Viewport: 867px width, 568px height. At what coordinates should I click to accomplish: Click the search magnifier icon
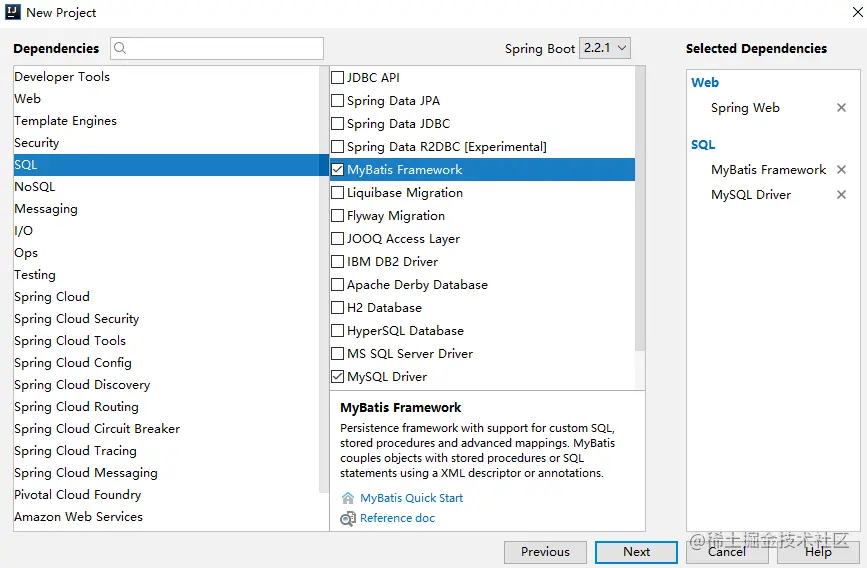click(121, 48)
